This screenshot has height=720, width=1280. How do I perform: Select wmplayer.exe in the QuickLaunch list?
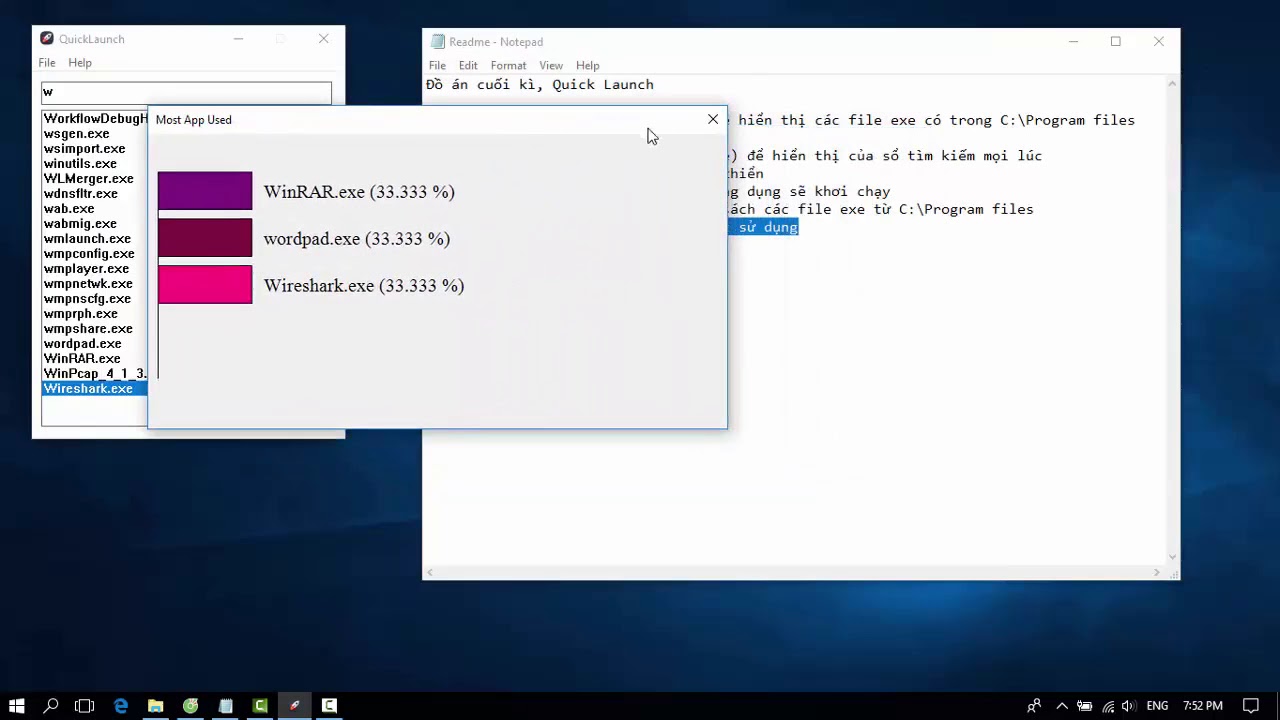(95, 269)
